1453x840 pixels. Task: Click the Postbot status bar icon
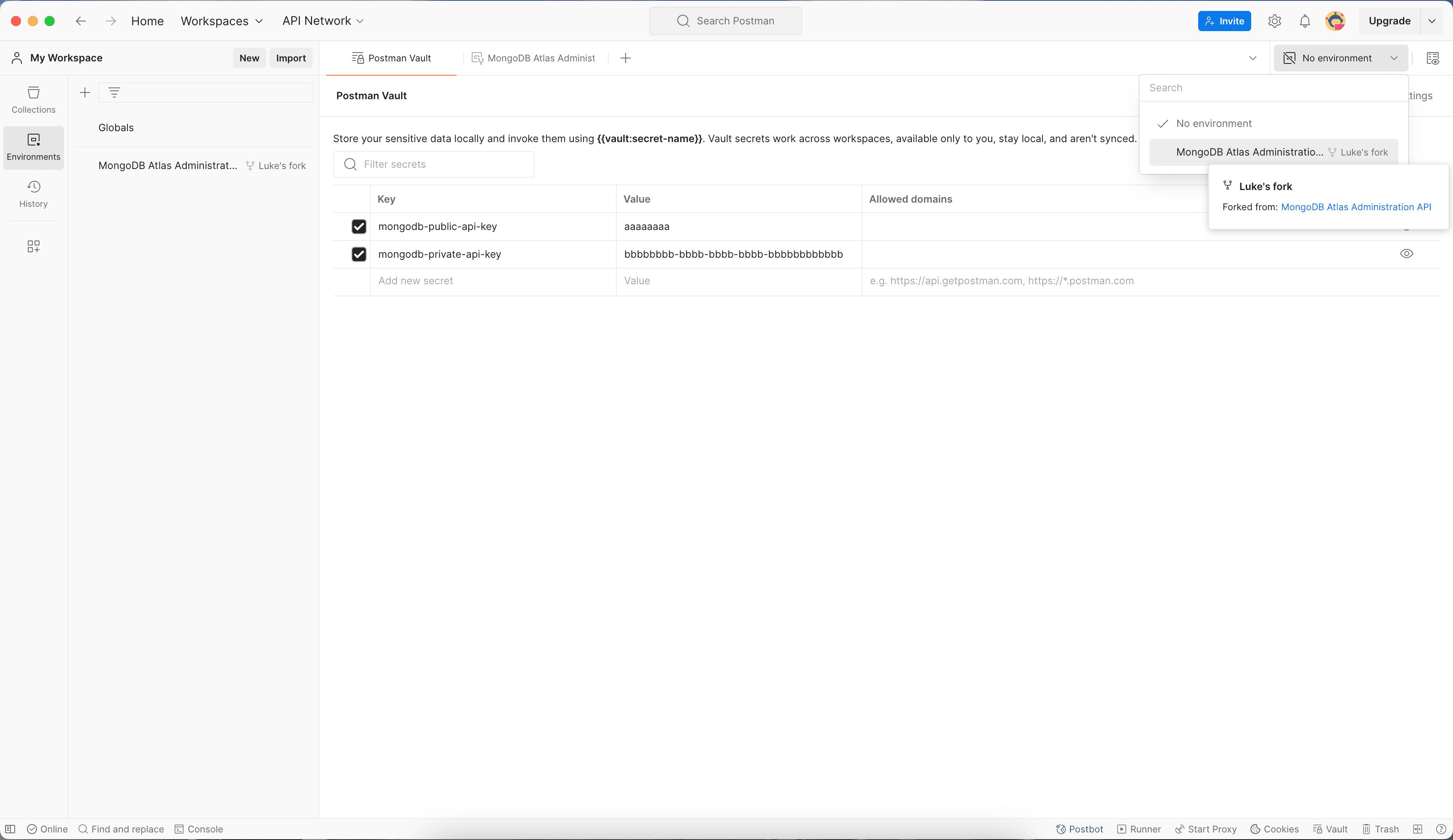point(1078,828)
